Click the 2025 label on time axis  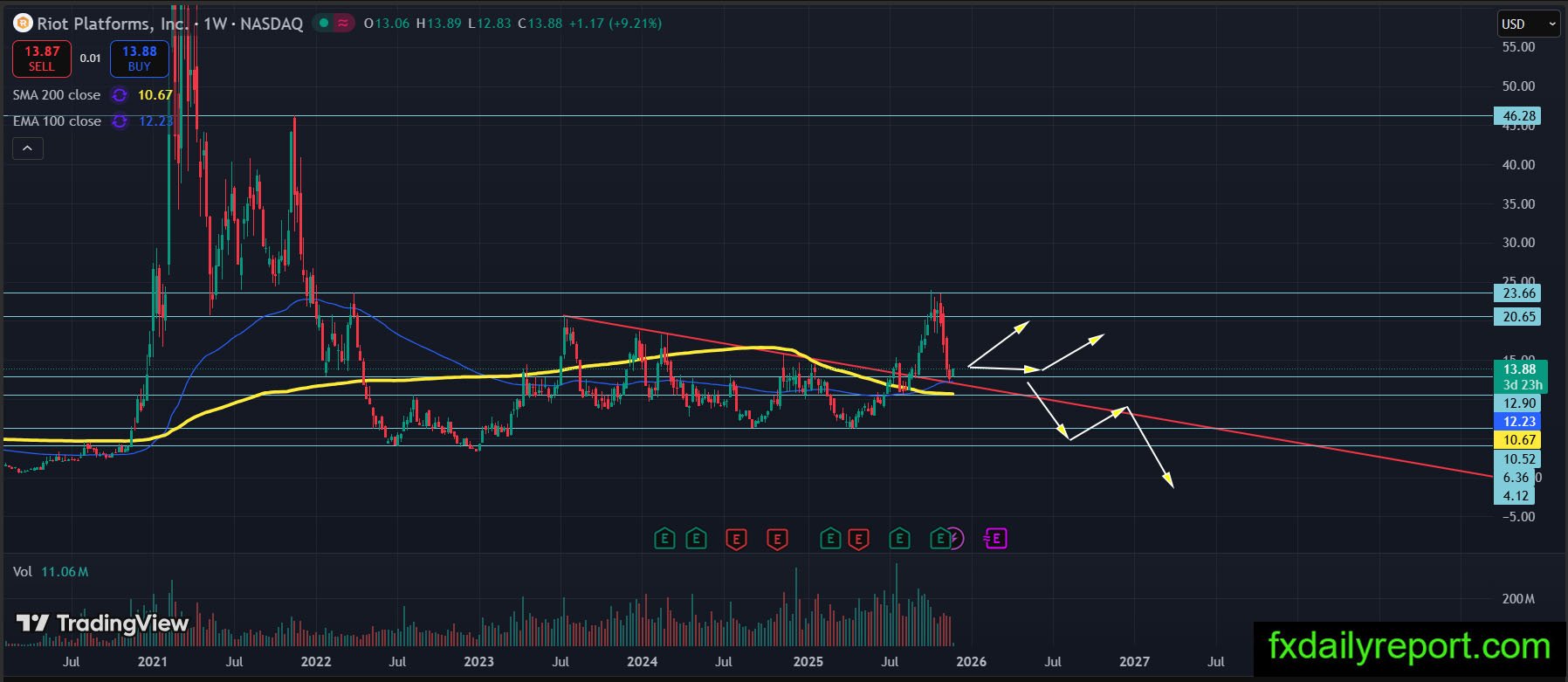808,662
